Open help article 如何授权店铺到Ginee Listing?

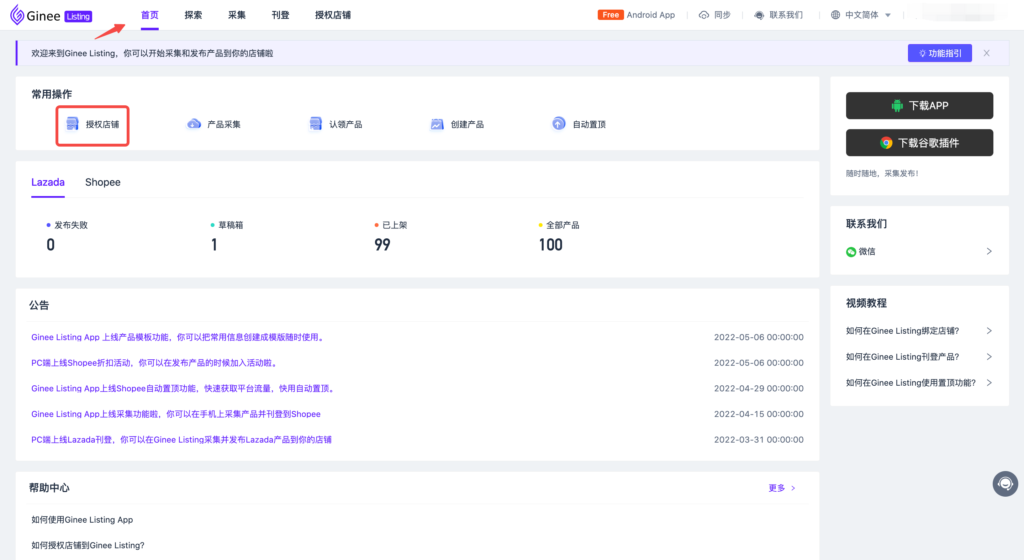click(x=88, y=546)
